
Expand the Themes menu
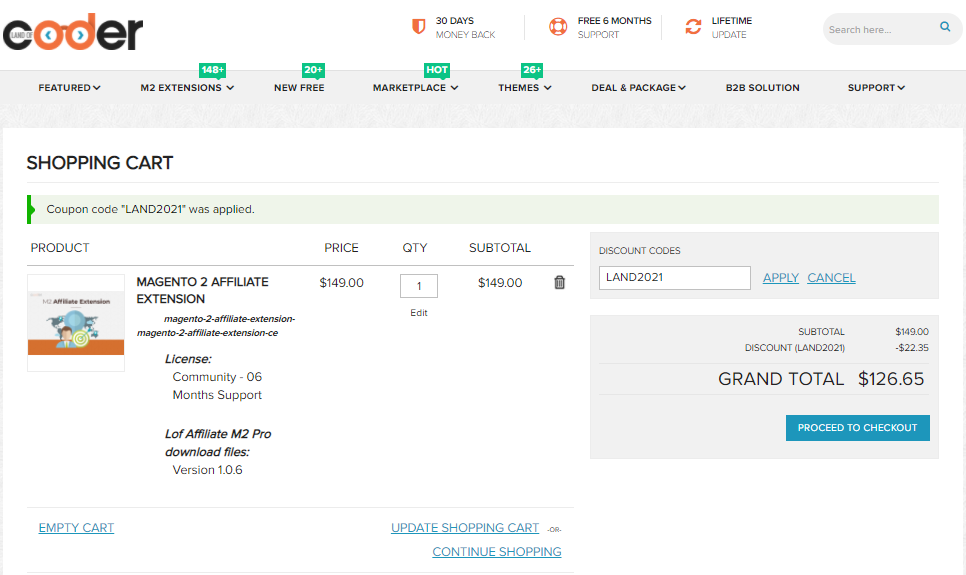tap(525, 88)
